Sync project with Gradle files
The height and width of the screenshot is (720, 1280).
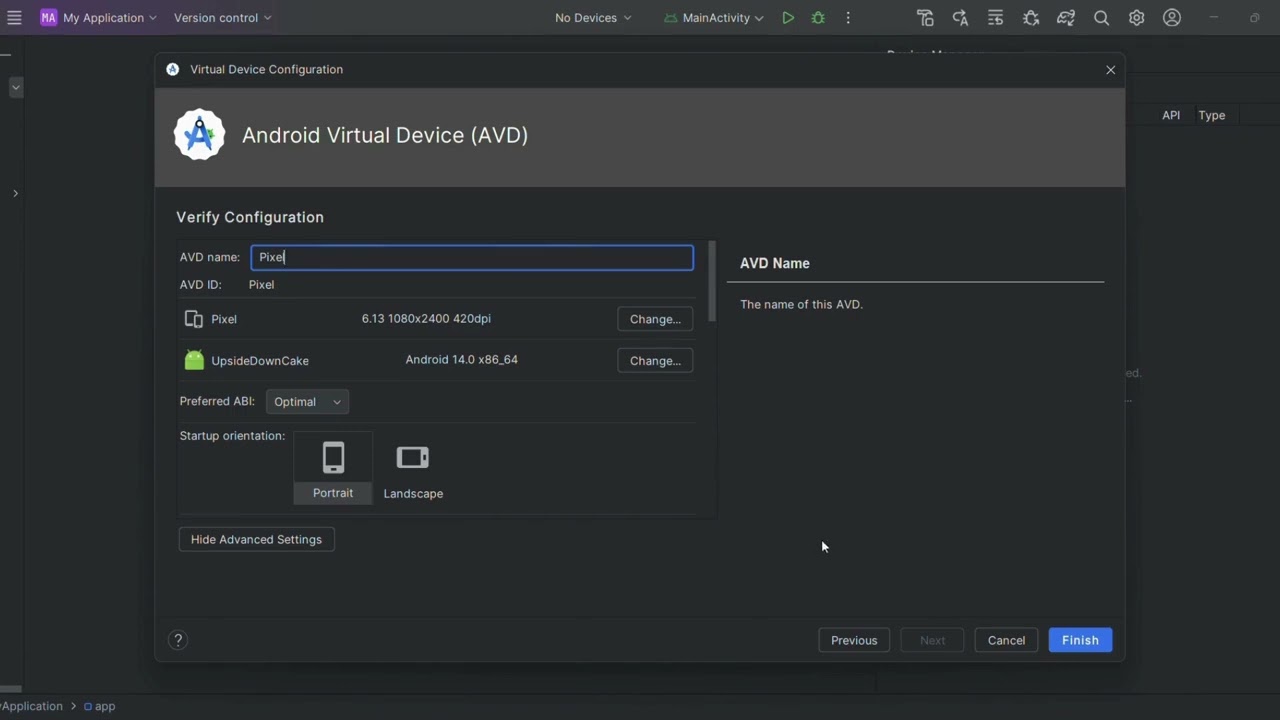tap(1066, 18)
